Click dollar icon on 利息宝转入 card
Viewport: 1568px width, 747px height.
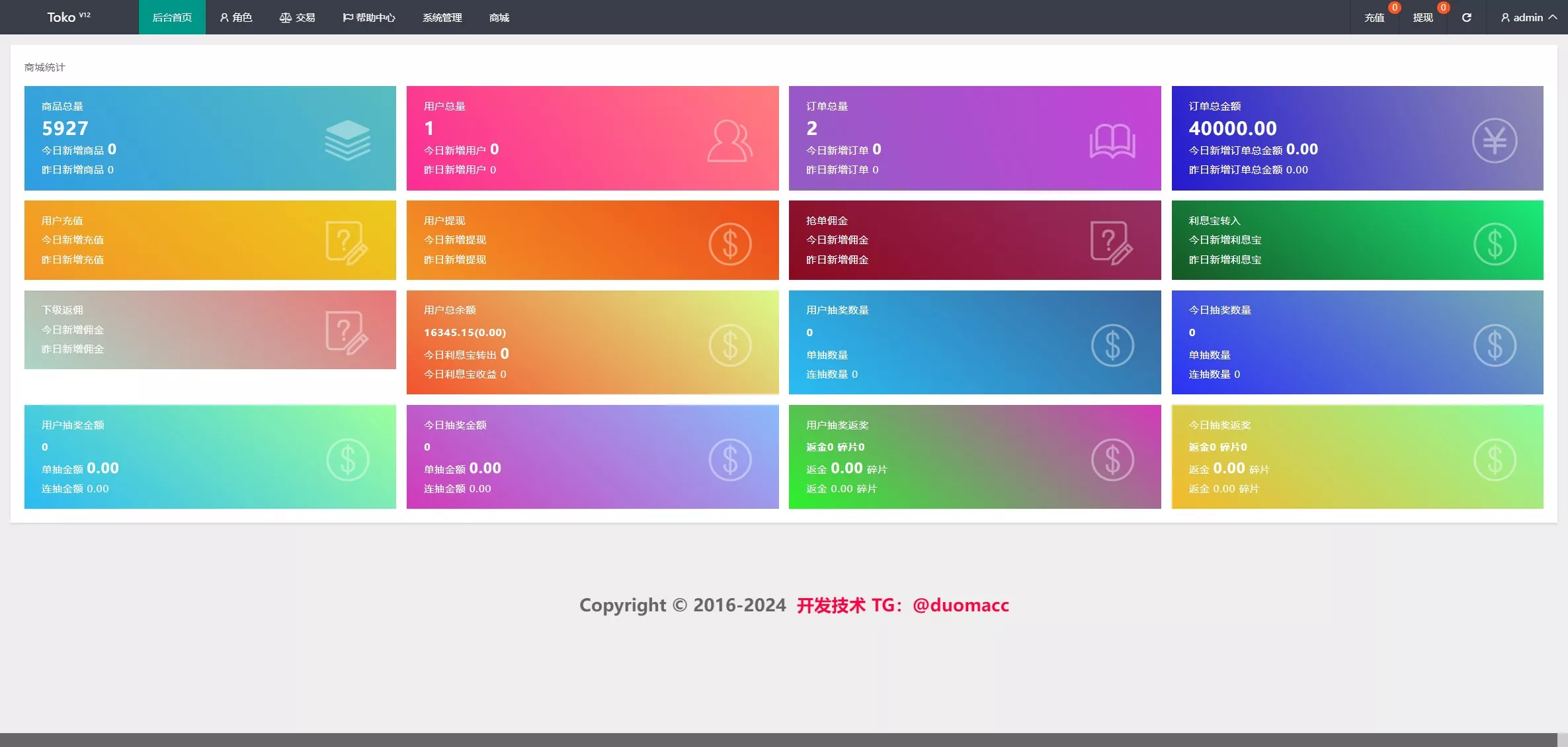pyautogui.click(x=1494, y=243)
